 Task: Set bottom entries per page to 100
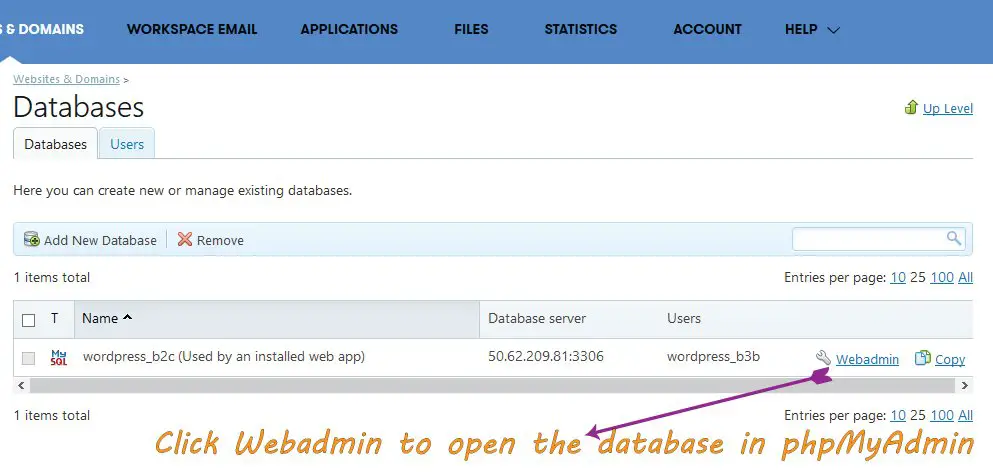[x=942, y=415]
